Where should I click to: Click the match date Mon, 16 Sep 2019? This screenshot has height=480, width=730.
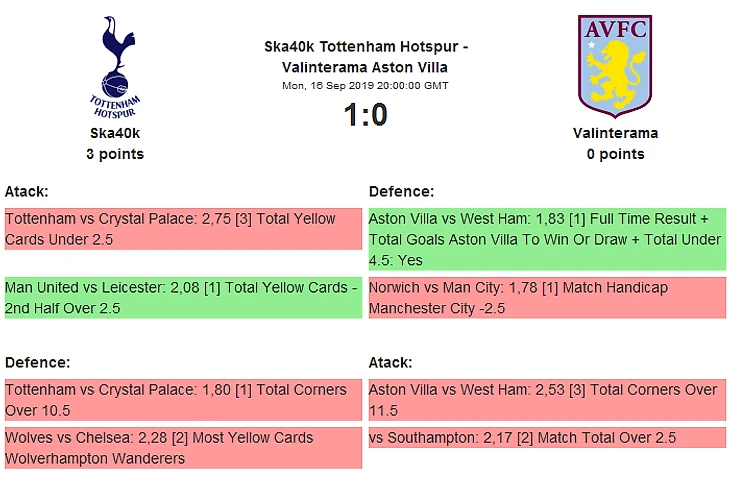click(365, 86)
